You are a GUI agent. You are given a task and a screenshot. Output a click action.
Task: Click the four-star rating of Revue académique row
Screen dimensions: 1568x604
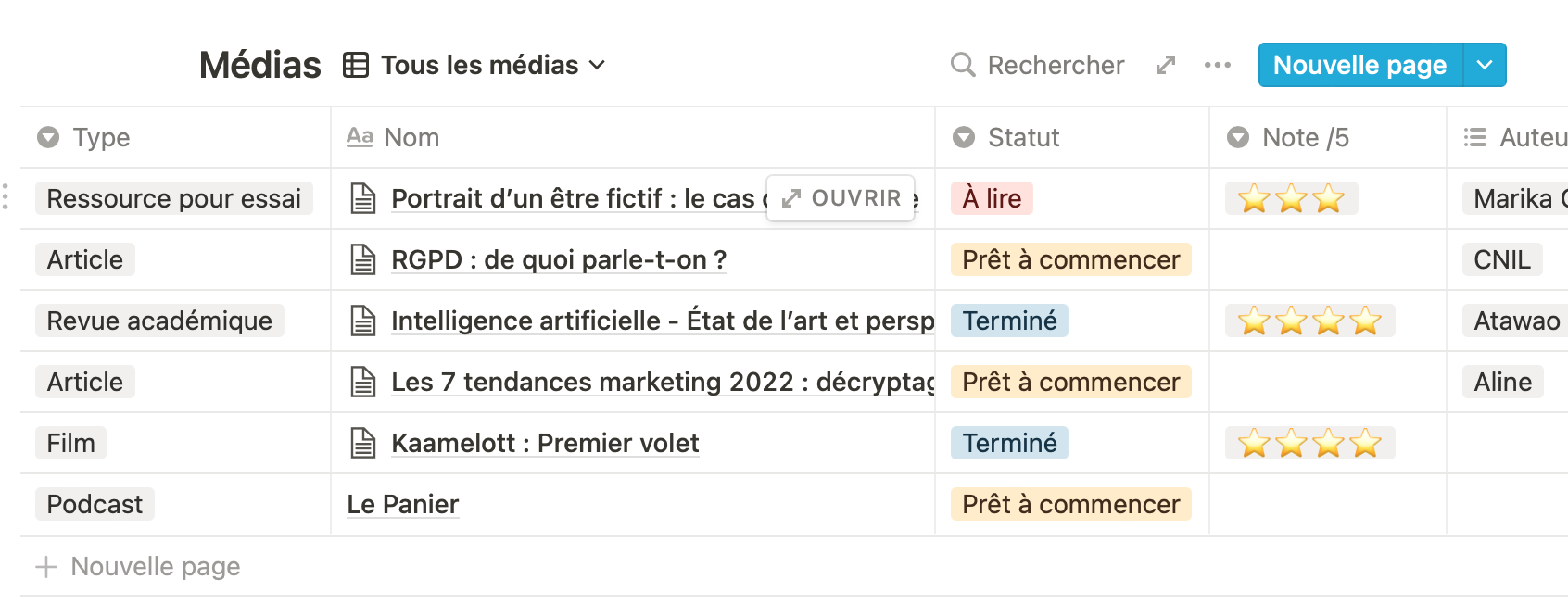(x=1309, y=321)
